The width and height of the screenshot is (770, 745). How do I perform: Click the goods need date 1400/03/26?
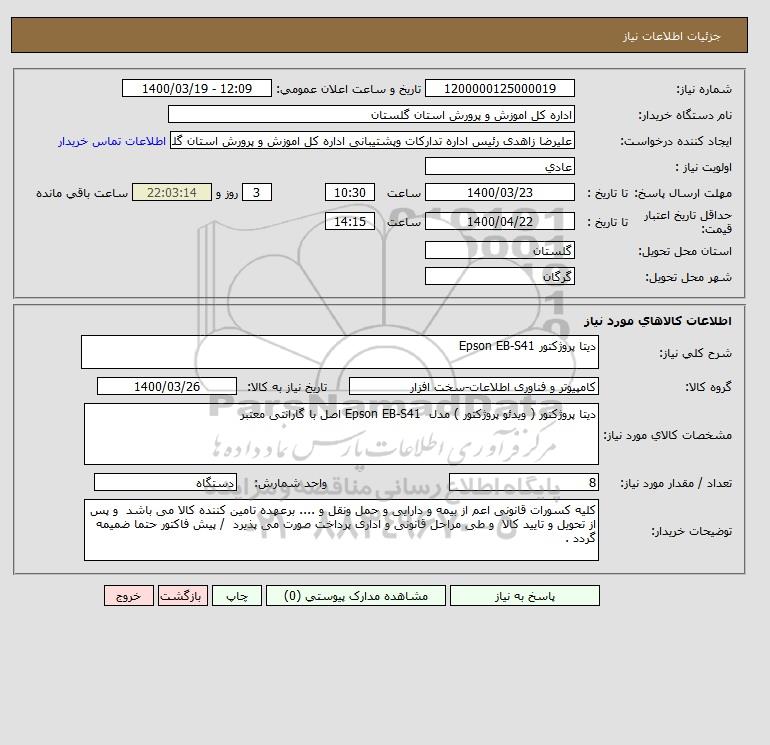coord(166,386)
